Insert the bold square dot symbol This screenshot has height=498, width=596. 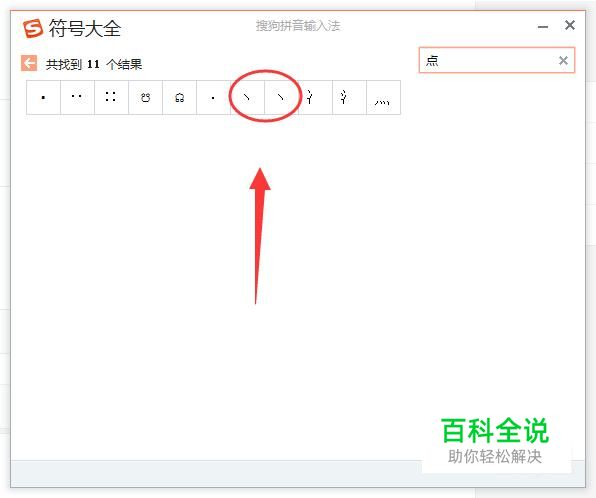click(x=43, y=97)
